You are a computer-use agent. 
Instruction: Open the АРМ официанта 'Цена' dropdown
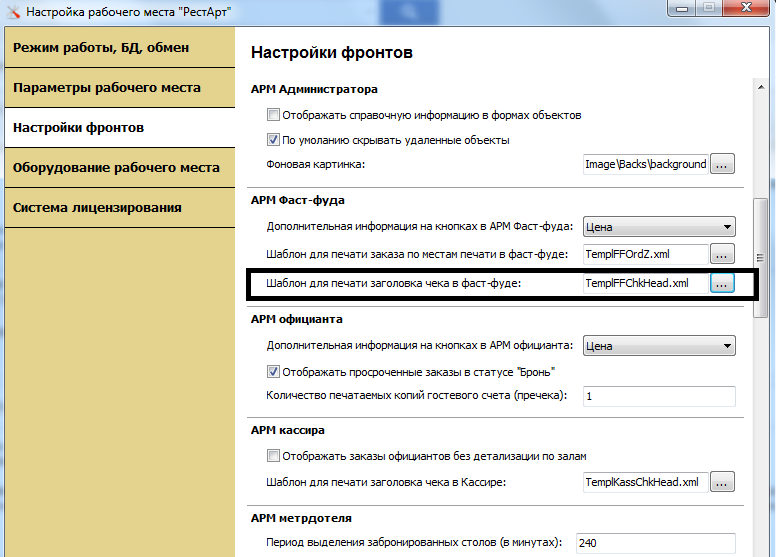click(x=659, y=346)
